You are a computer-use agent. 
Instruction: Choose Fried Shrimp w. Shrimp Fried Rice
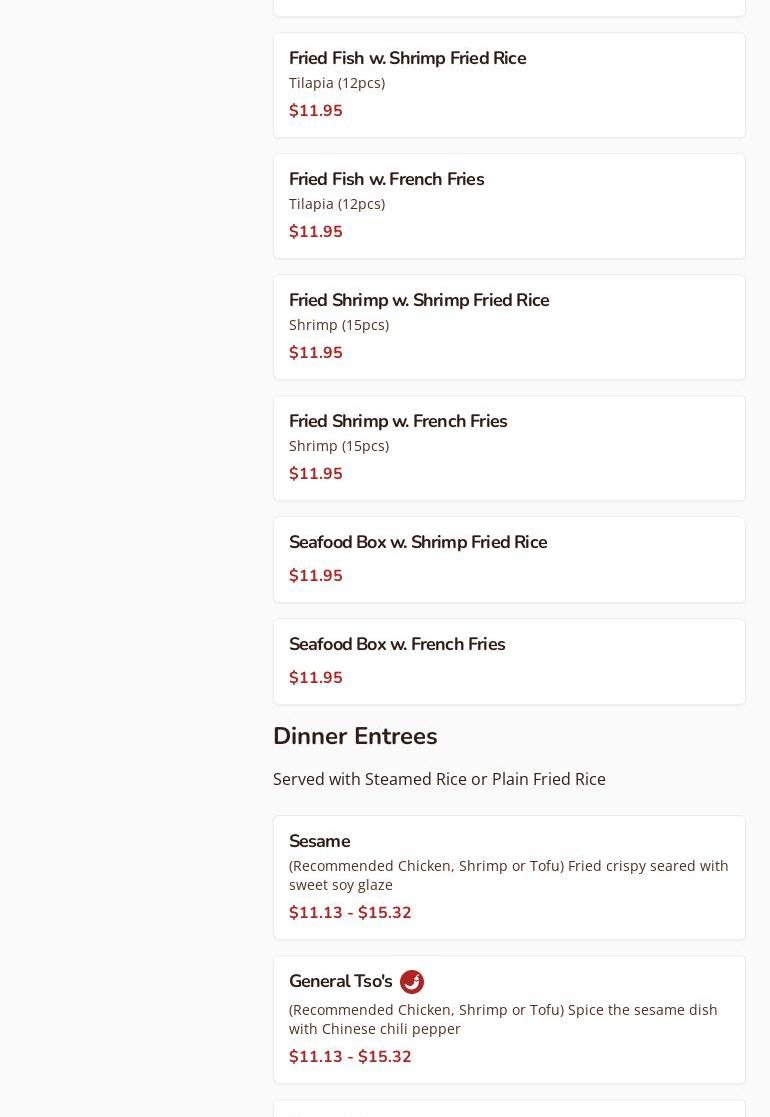(418, 301)
